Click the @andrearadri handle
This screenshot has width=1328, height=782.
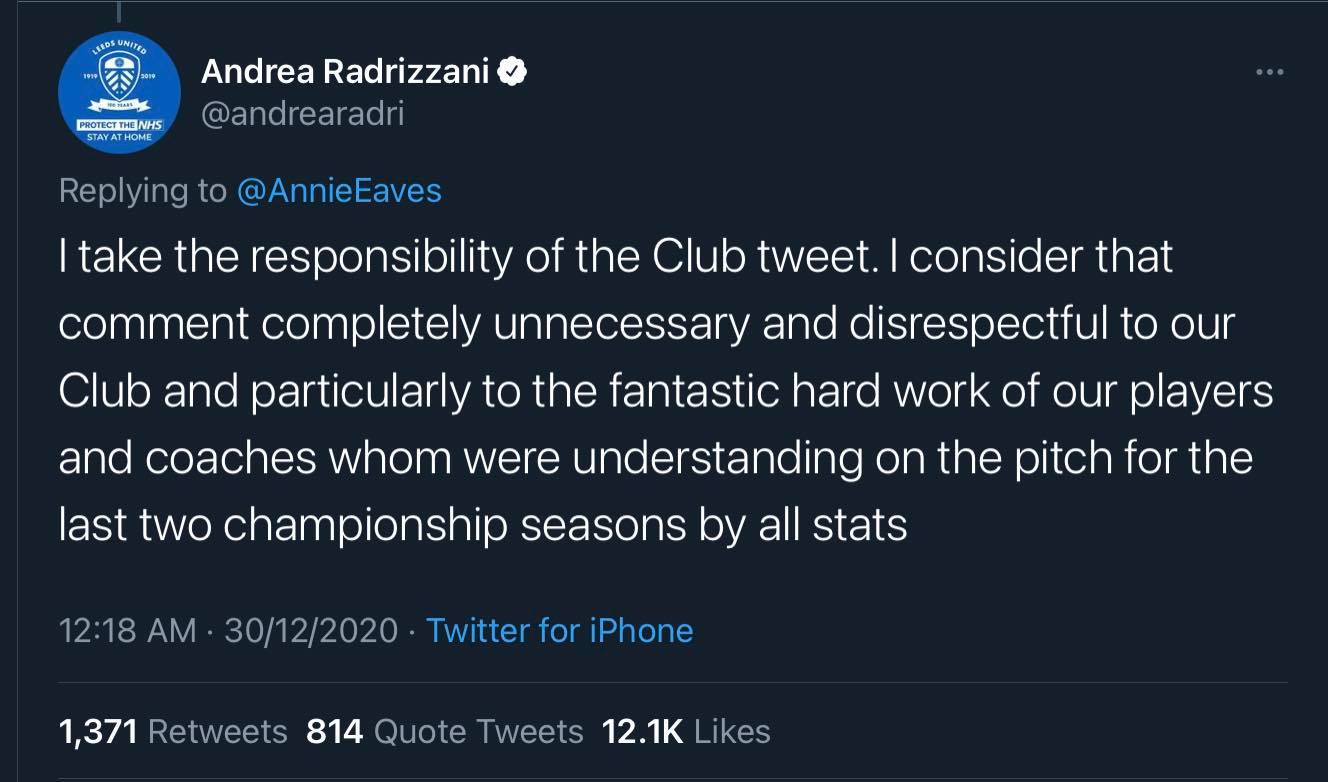click(x=302, y=113)
